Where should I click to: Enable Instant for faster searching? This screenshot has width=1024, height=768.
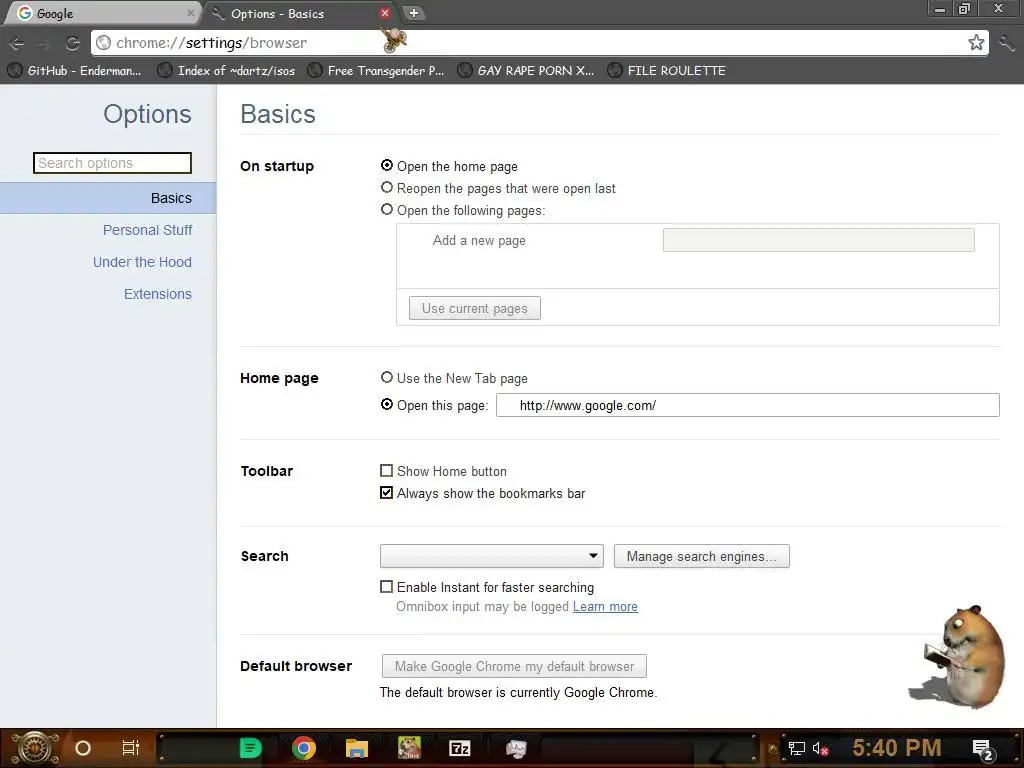pos(387,587)
